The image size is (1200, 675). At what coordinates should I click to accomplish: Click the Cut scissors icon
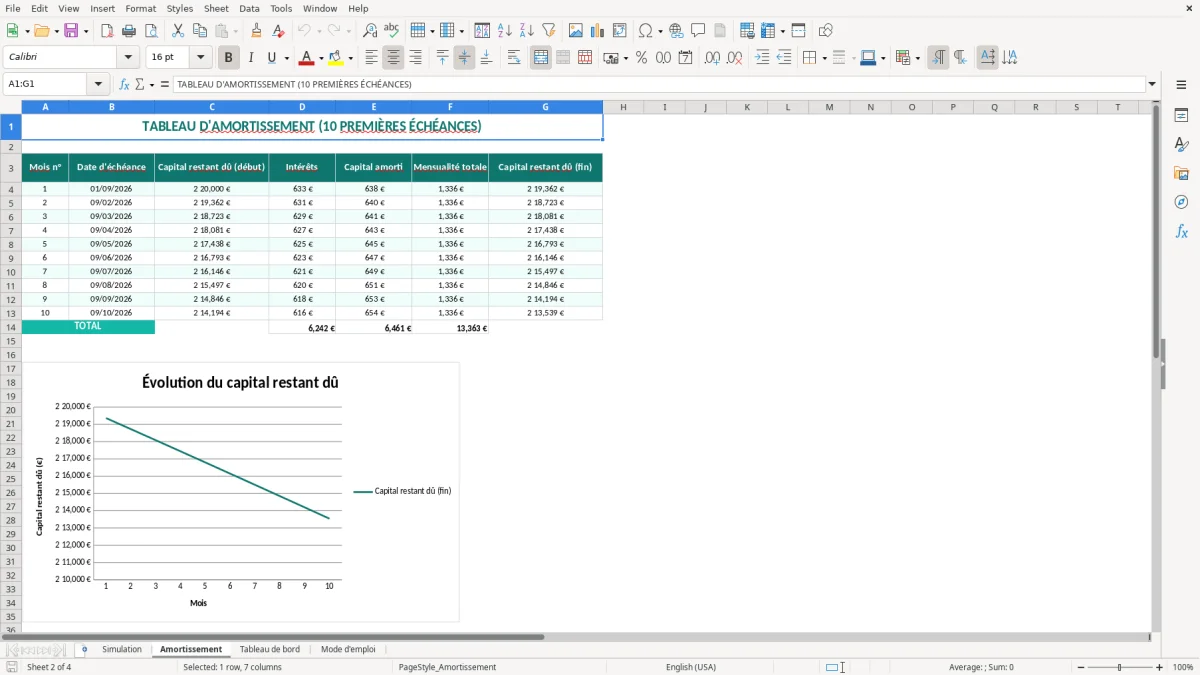tap(178, 31)
